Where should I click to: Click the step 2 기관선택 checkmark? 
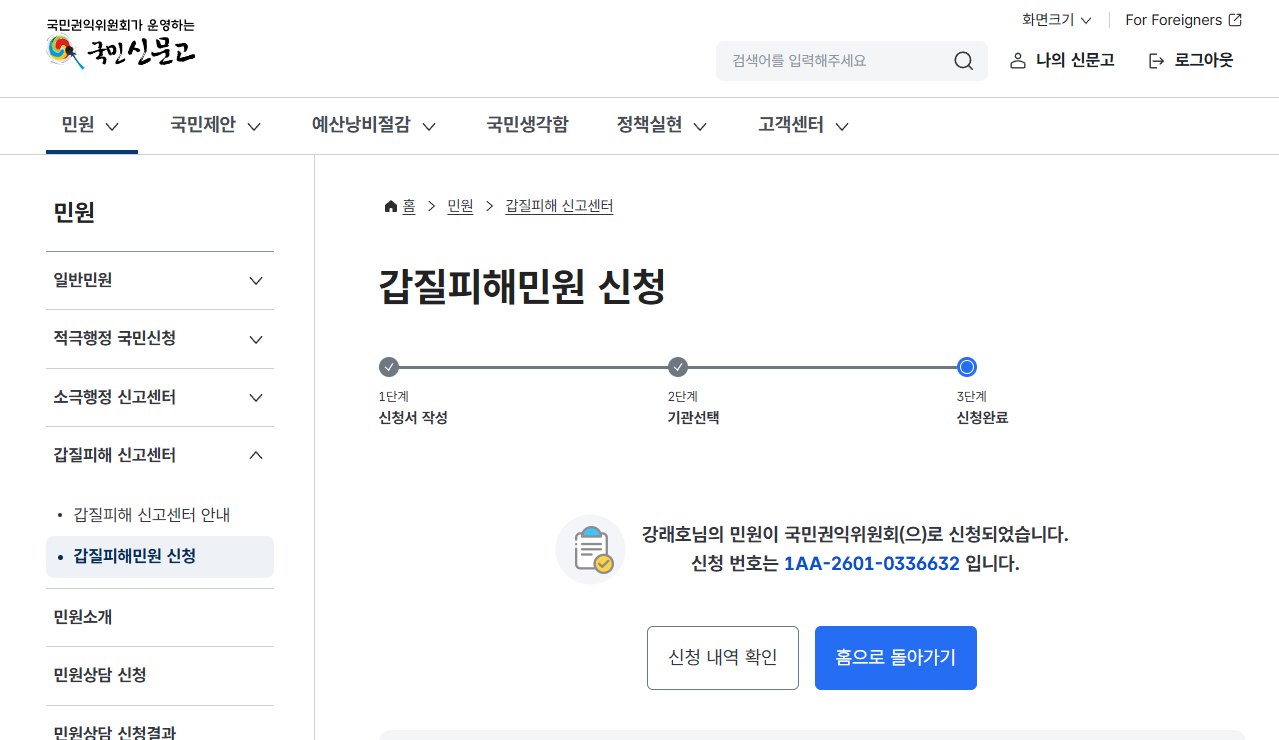point(678,367)
